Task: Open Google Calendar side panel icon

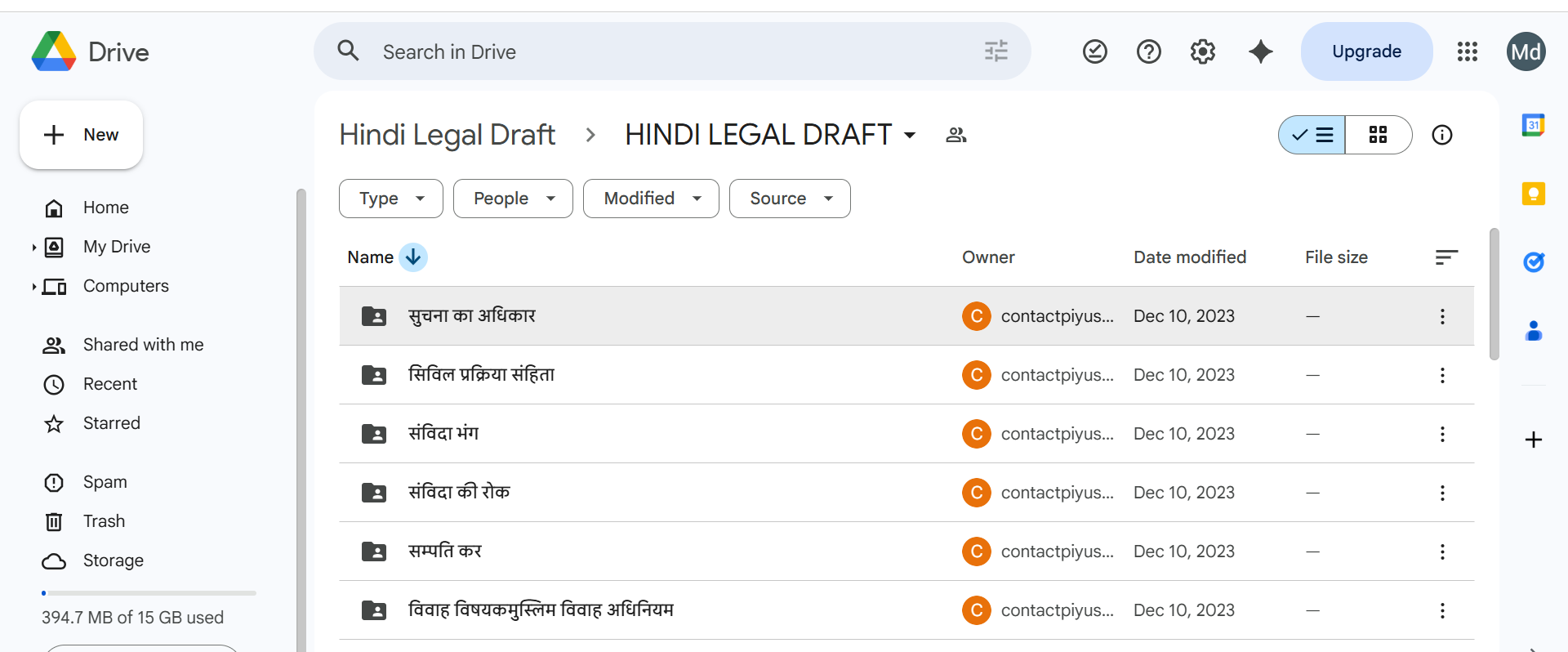Action: coord(1533,125)
